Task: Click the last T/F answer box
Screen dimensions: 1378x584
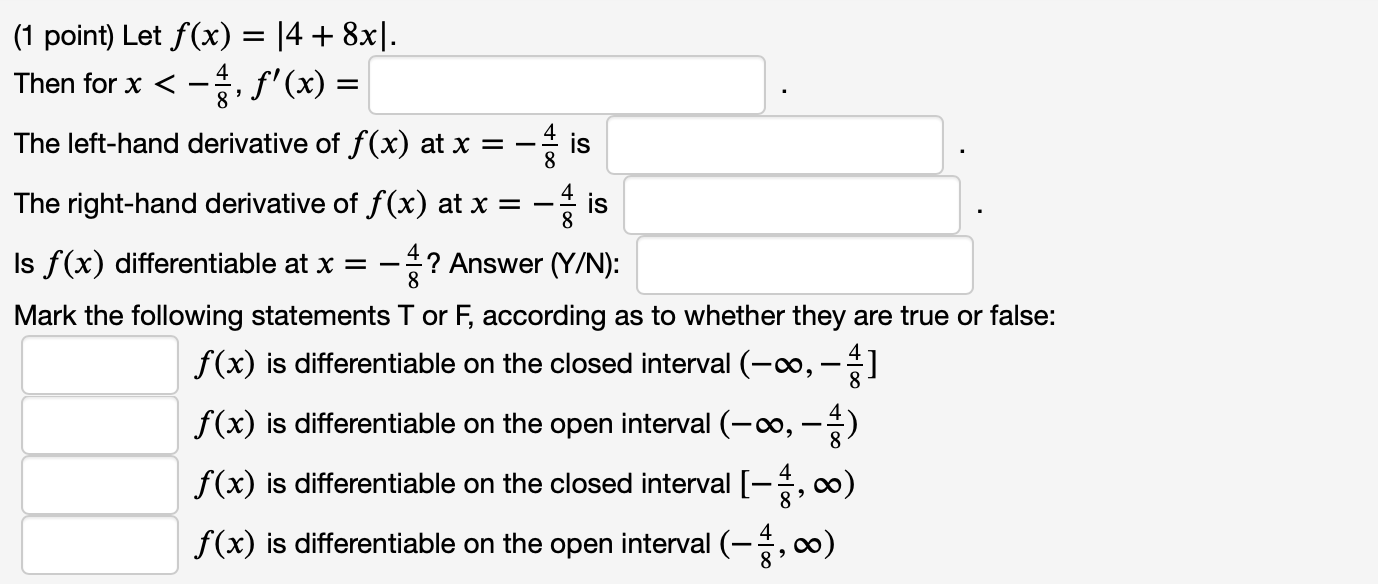Action: pyautogui.click(x=98, y=544)
